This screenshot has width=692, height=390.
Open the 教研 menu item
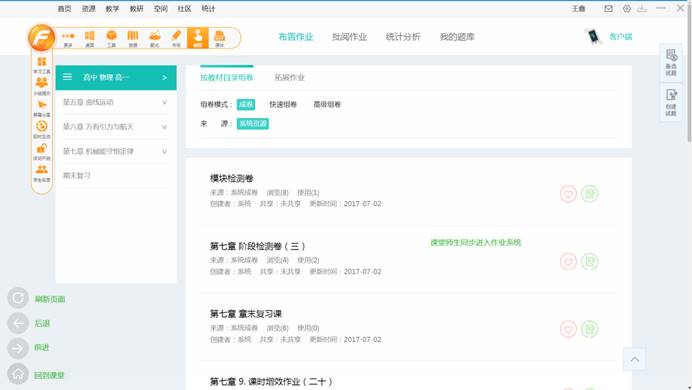click(x=136, y=8)
